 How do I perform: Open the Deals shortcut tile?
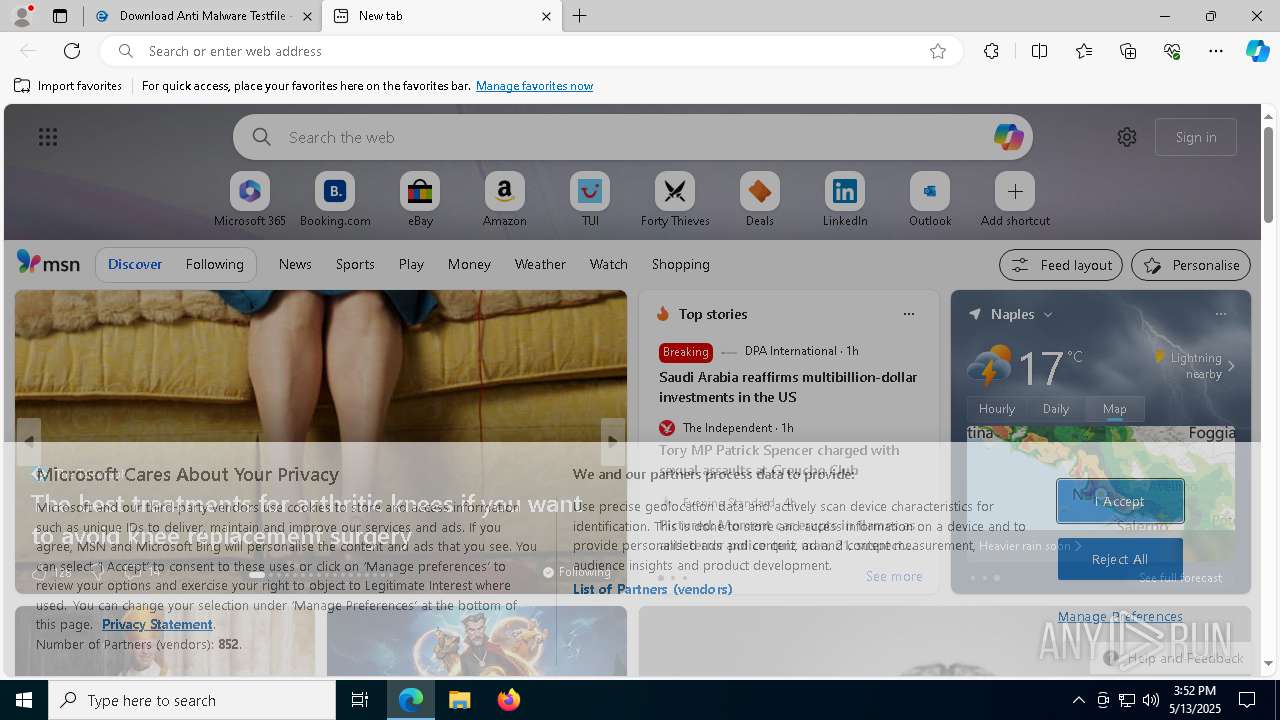pyautogui.click(x=760, y=200)
